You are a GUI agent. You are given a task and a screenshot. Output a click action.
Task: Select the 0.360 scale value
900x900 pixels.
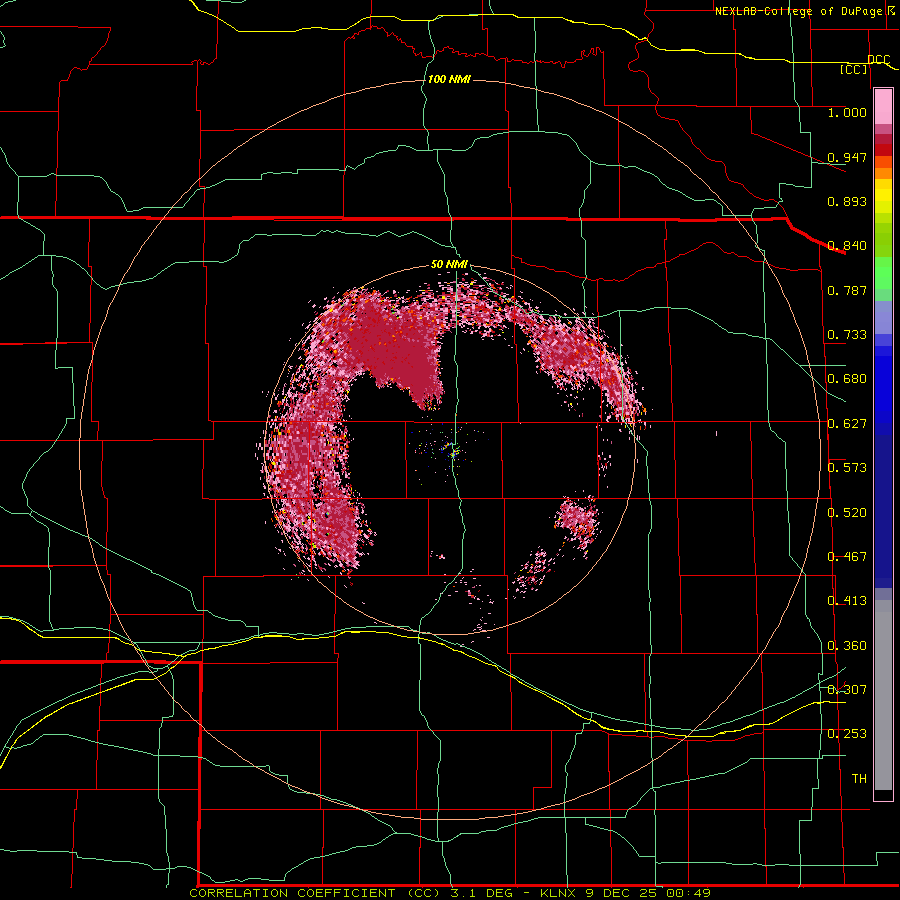pyautogui.click(x=847, y=646)
